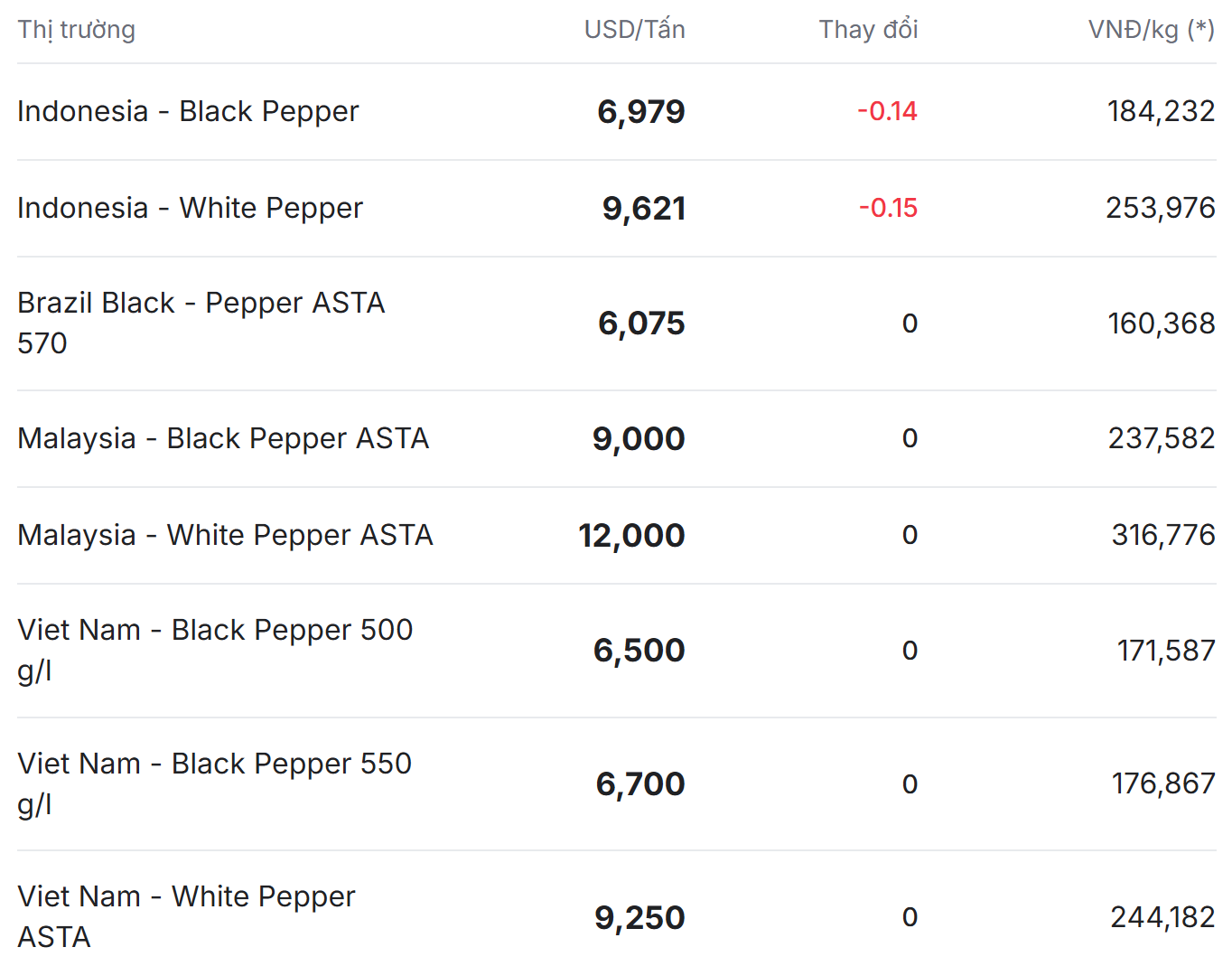Click the red -0.15 change value
The height and width of the screenshot is (966, 1232).
point(888,208)
